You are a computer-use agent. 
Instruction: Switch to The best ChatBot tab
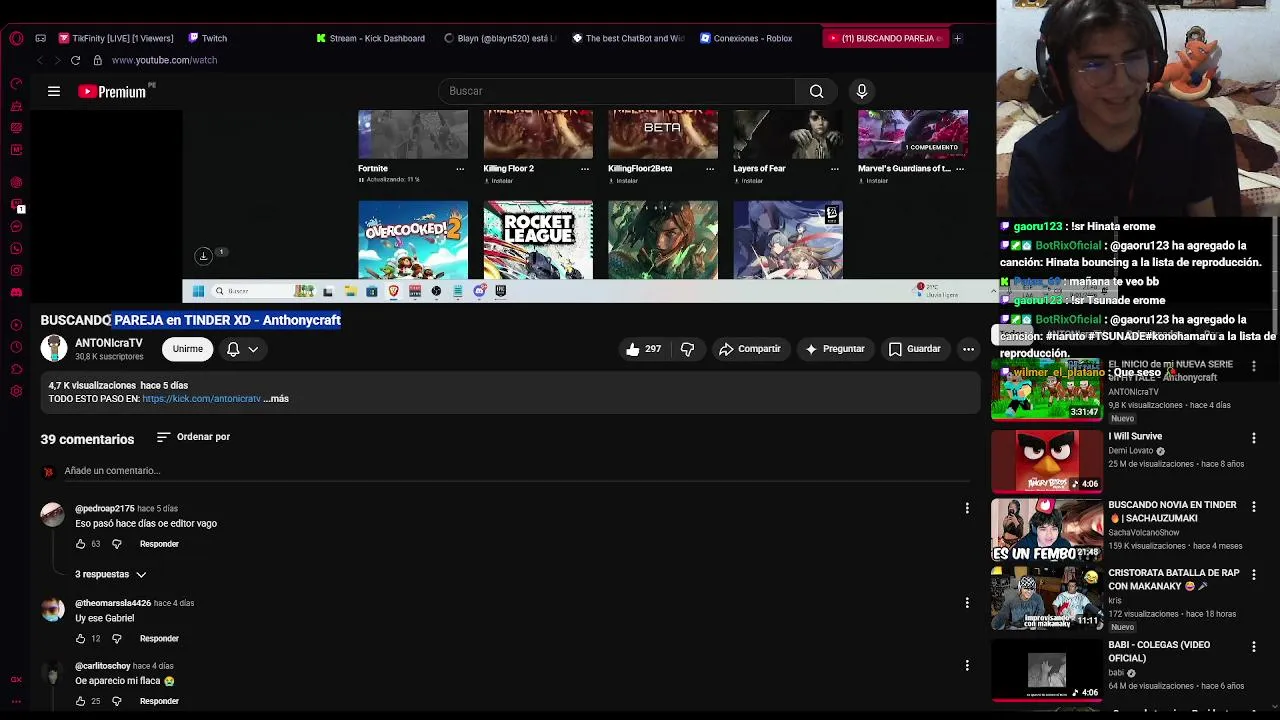[628, 38]
